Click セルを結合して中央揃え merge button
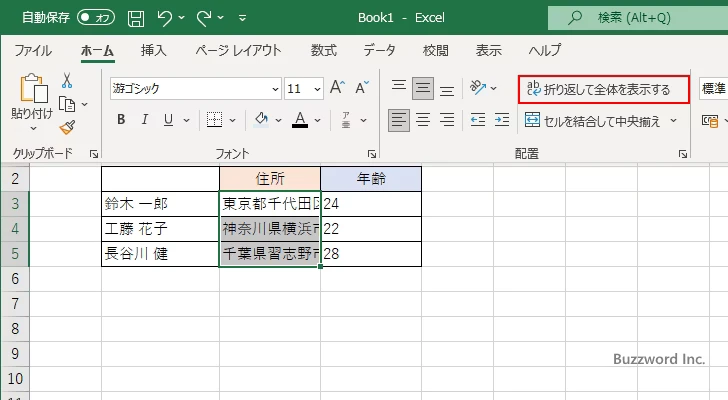 [x=592, y=121]
